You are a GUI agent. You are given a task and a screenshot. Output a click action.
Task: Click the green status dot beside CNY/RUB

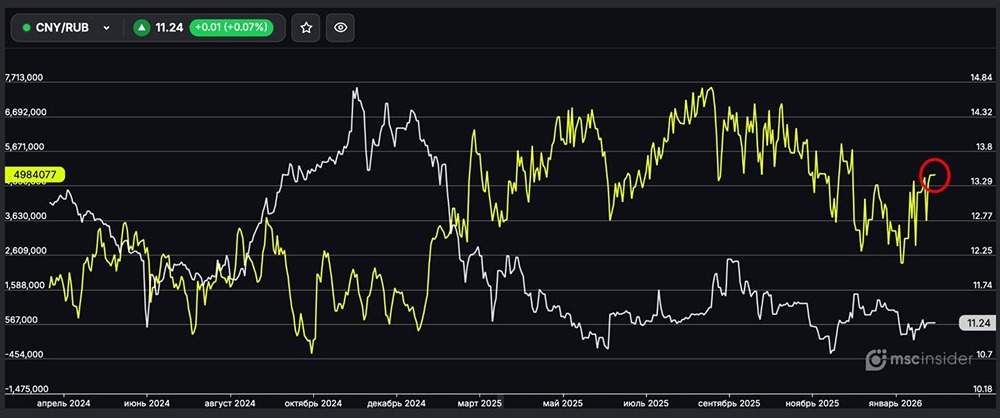26,27
